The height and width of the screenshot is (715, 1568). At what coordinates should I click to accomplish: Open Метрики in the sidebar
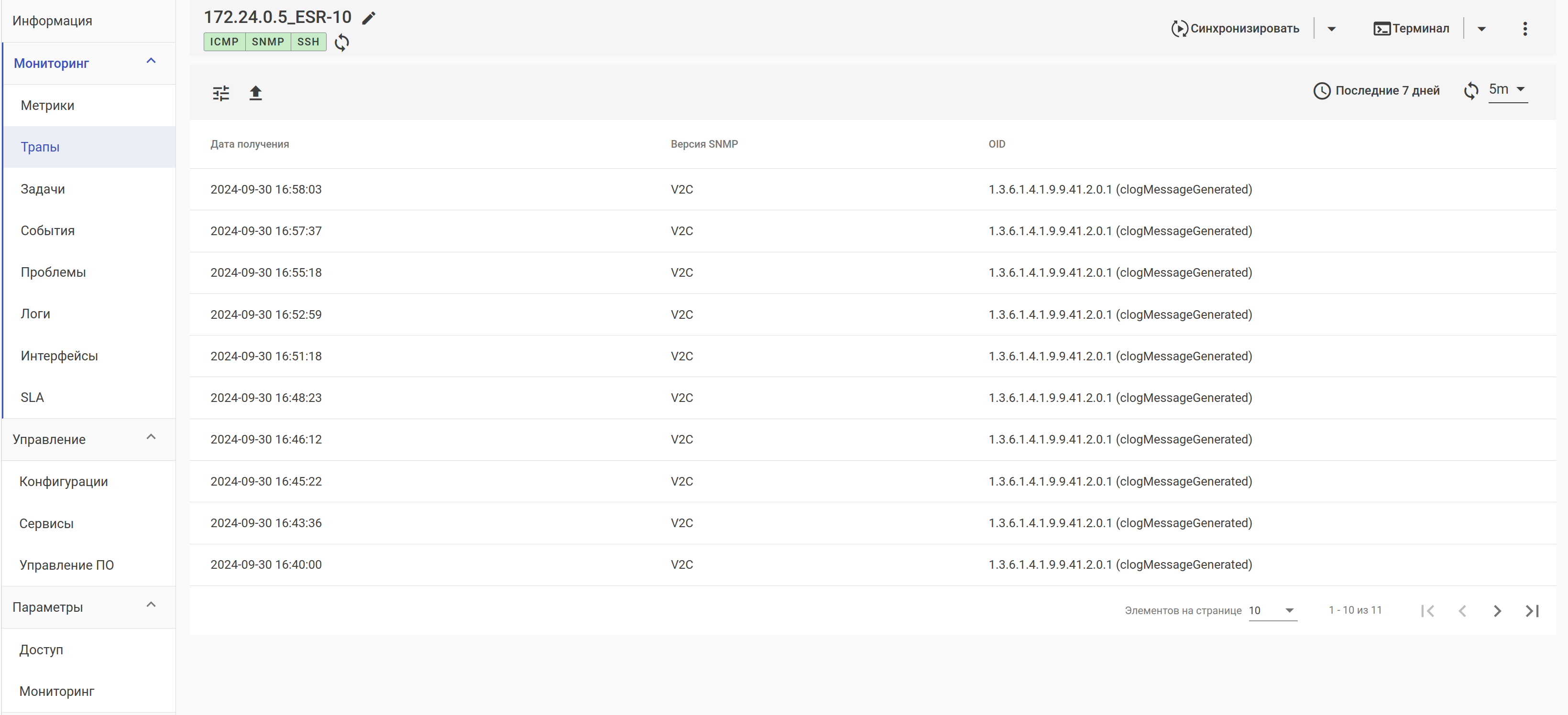47,105
